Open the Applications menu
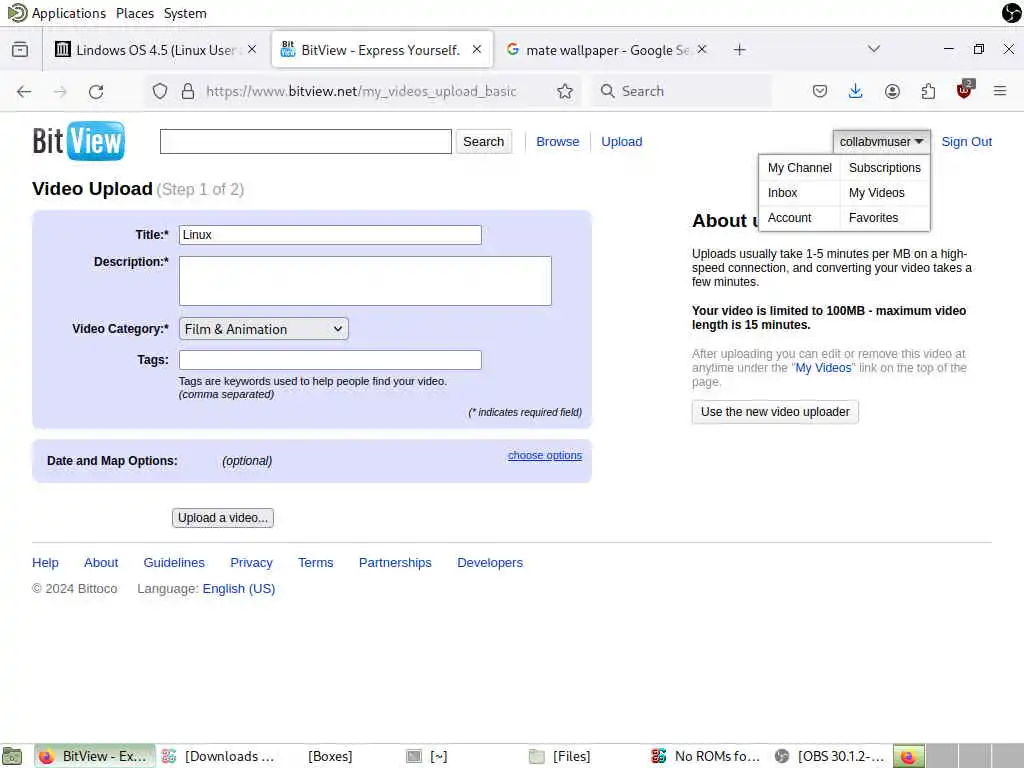This screenshot has height=768, width=1024. [x=69, y=13]
